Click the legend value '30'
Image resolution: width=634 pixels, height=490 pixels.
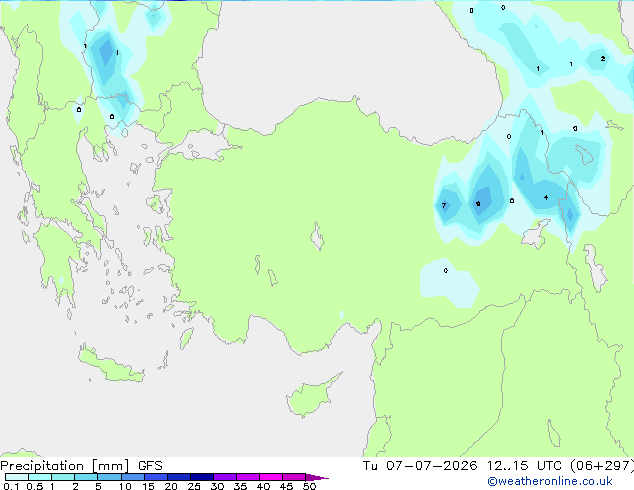coord(217,486)
